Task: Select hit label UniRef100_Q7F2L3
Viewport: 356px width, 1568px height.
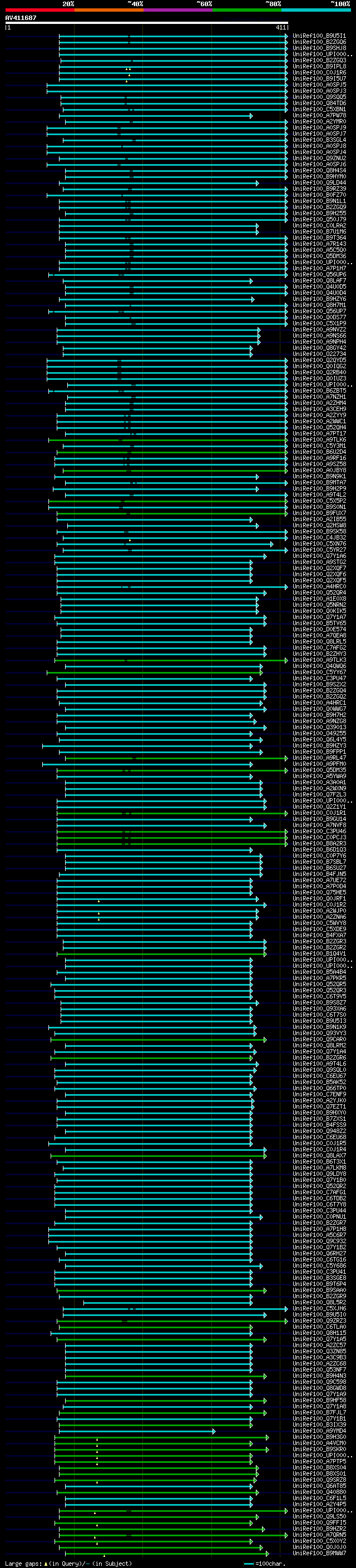Action: coord(319,794)
